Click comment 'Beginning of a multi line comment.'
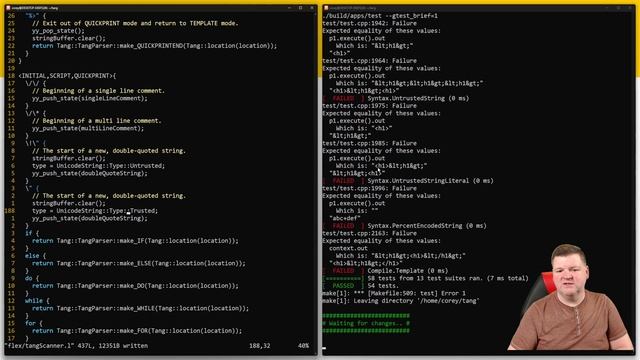Viewport: 640px width, 360px height. [97, 121]
